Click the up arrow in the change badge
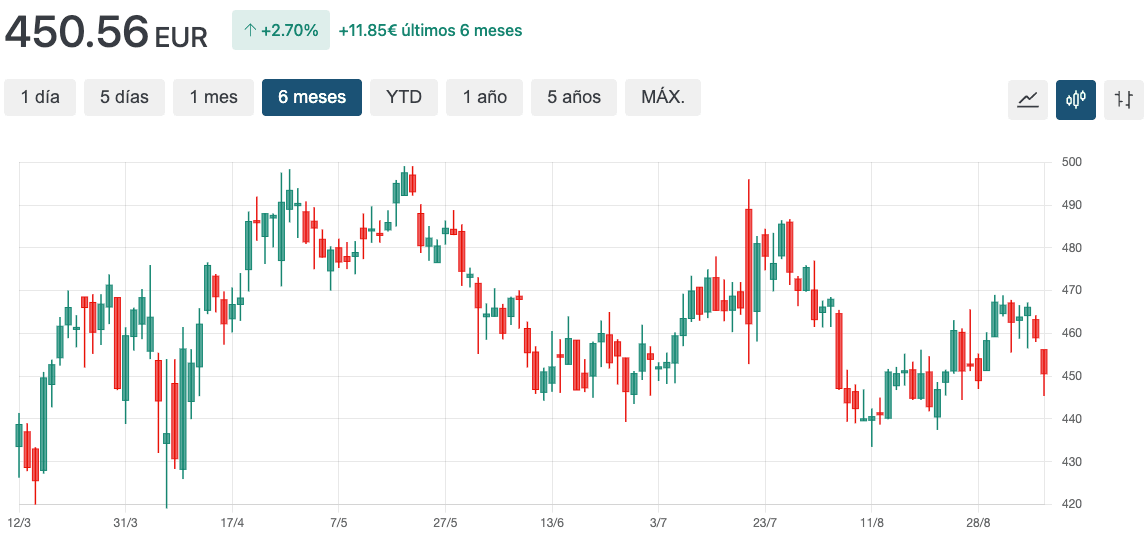 [250, 31]
